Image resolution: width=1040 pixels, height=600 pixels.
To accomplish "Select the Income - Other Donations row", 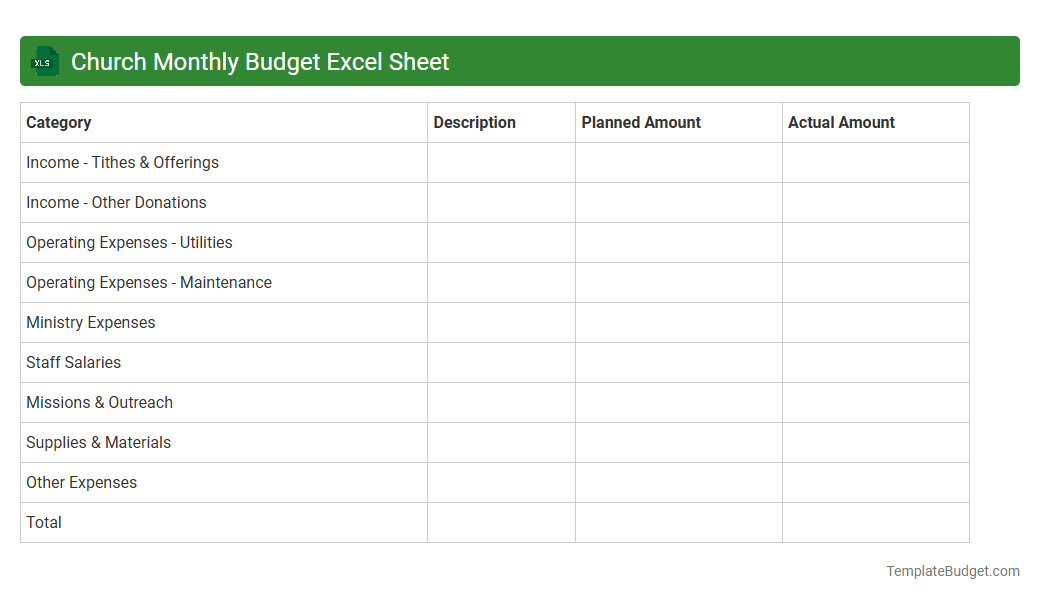I will (116, 202).
